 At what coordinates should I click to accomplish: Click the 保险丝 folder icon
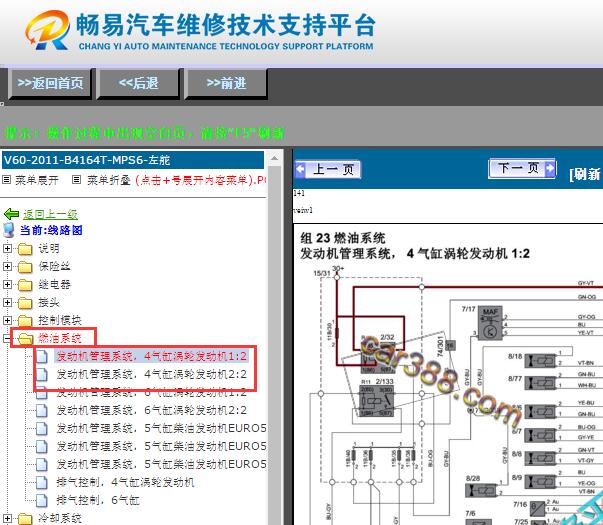pyautogui.click(x=25, y=267)
